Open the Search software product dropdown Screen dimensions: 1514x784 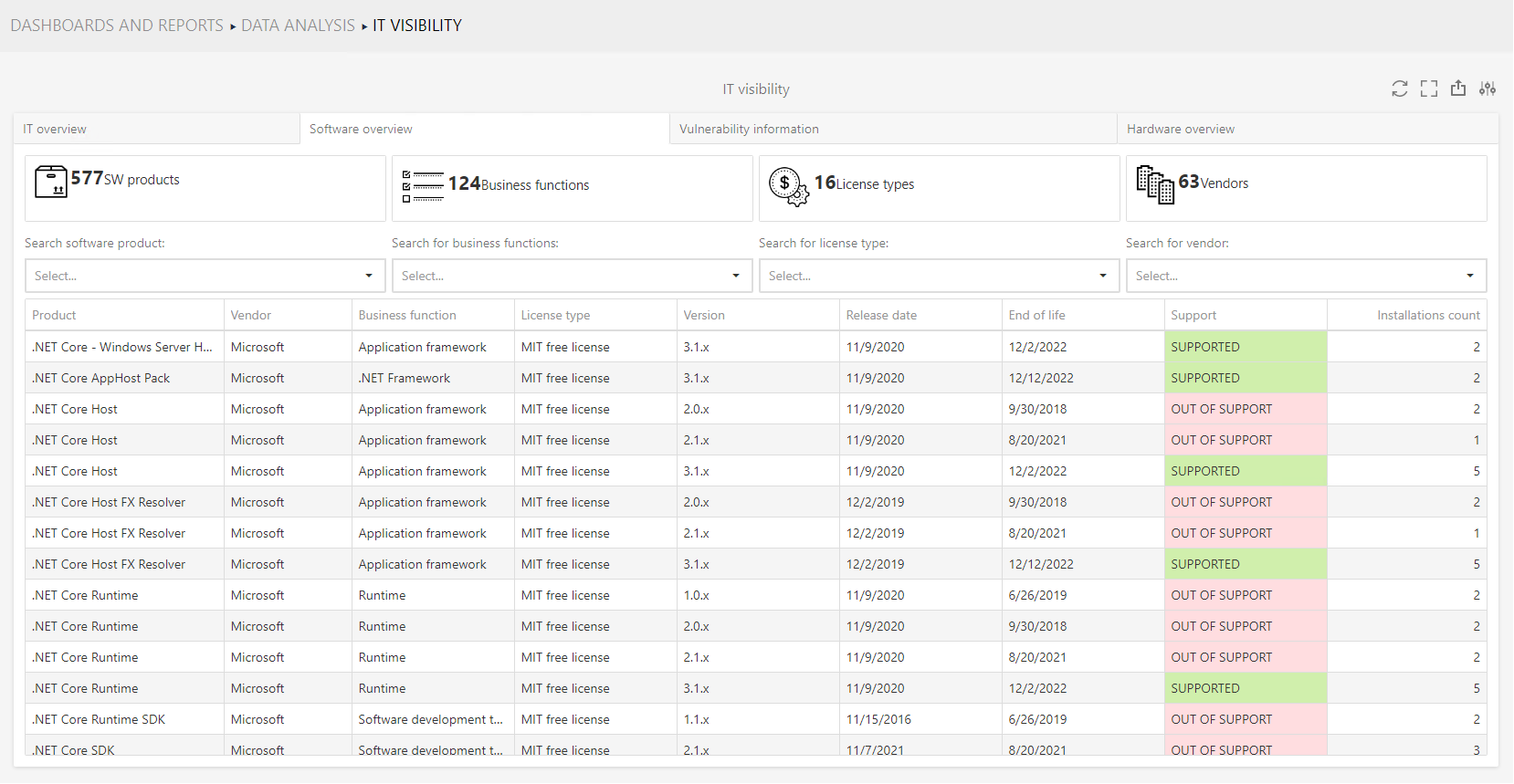(x=205, y=276)
